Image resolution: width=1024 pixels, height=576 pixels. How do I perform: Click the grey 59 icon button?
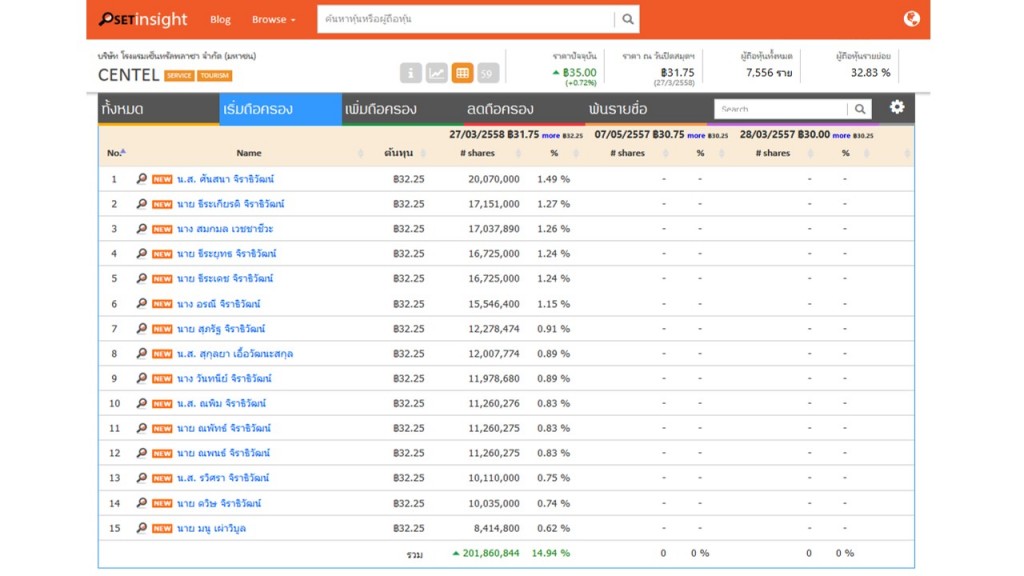pyautogui.click(x=487, y=73)
